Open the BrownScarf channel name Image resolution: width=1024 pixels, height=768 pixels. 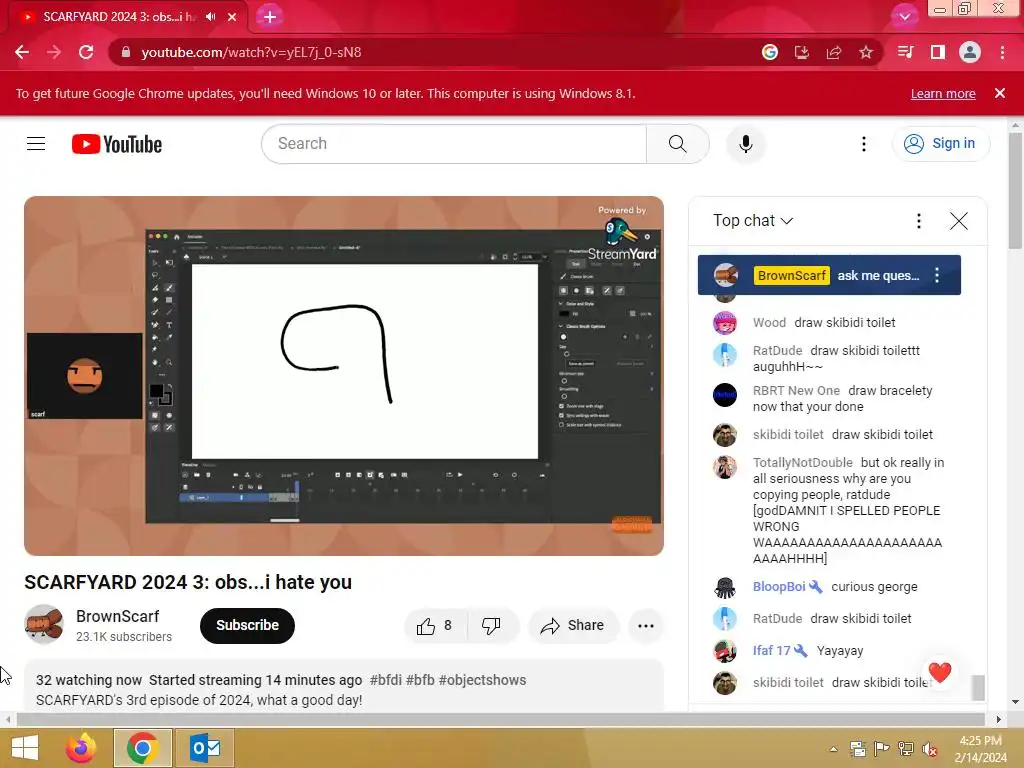(x=118, y=616)
